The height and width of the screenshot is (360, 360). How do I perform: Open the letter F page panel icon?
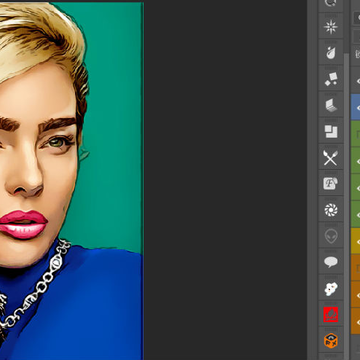click(331, 184)
